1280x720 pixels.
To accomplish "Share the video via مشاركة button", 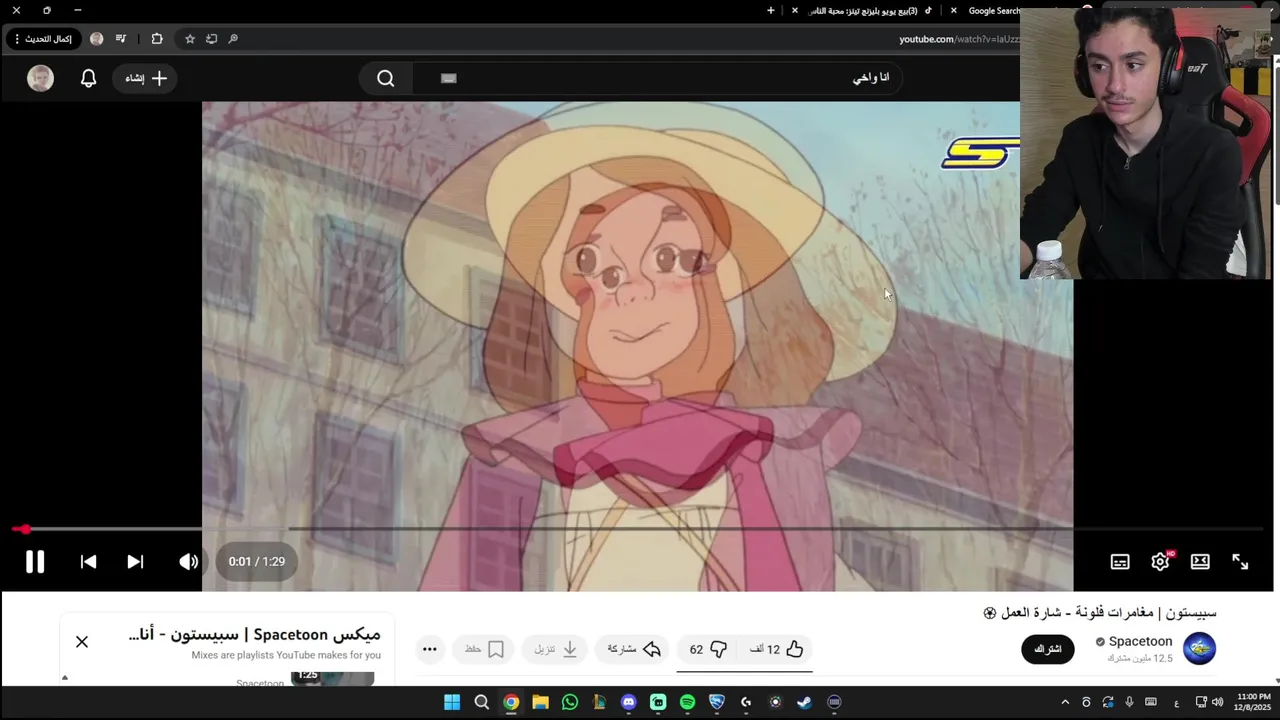I will click(x=634, y=649).
